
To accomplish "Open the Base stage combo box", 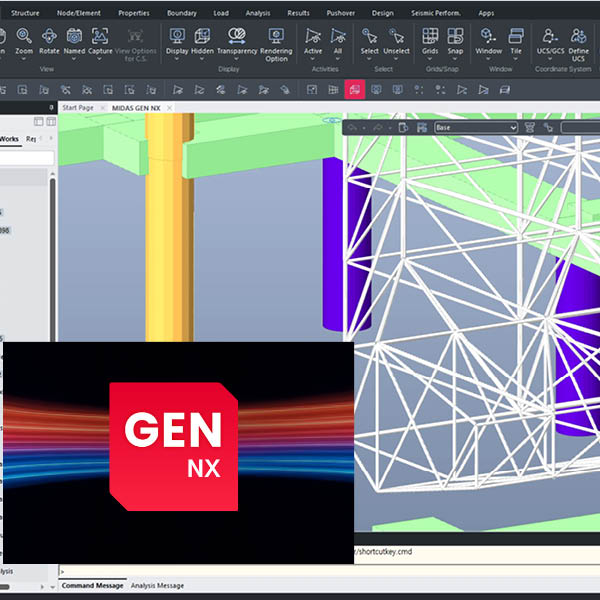I will 476,127.
